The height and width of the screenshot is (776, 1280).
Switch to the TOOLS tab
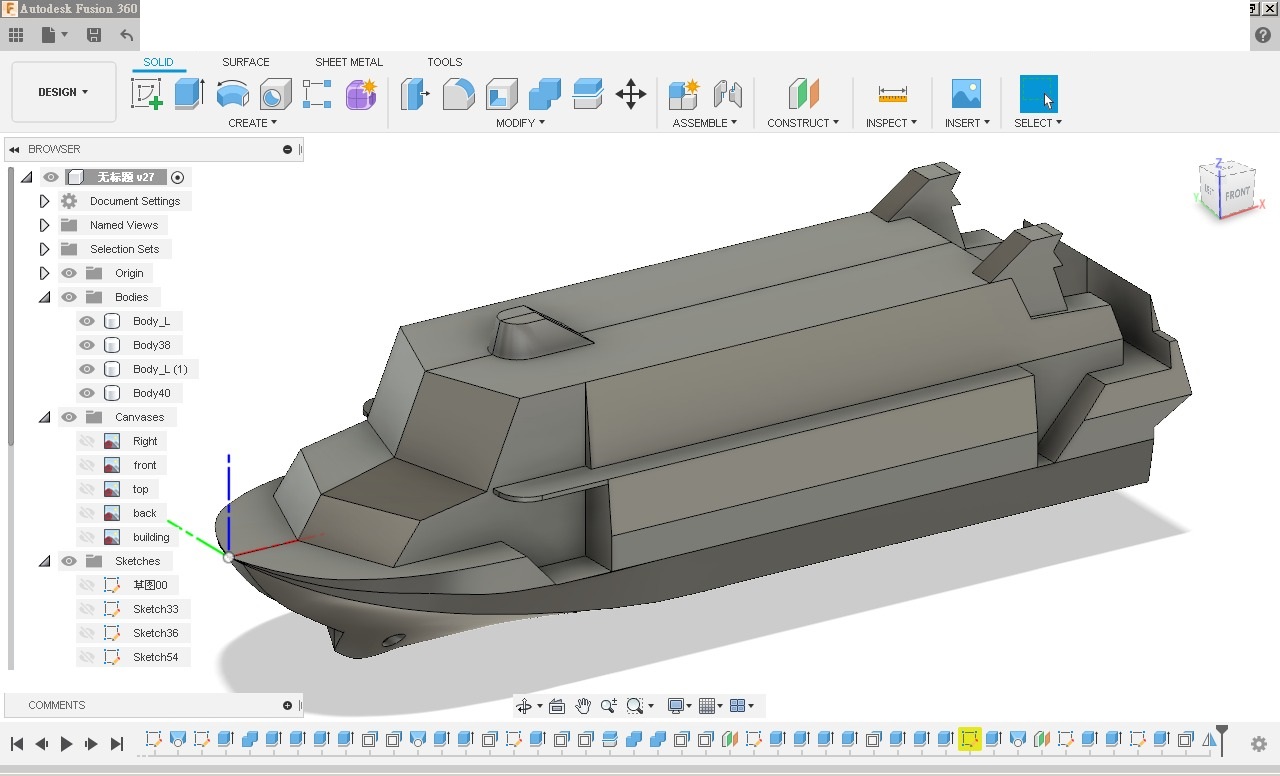[x=445, y=62]
